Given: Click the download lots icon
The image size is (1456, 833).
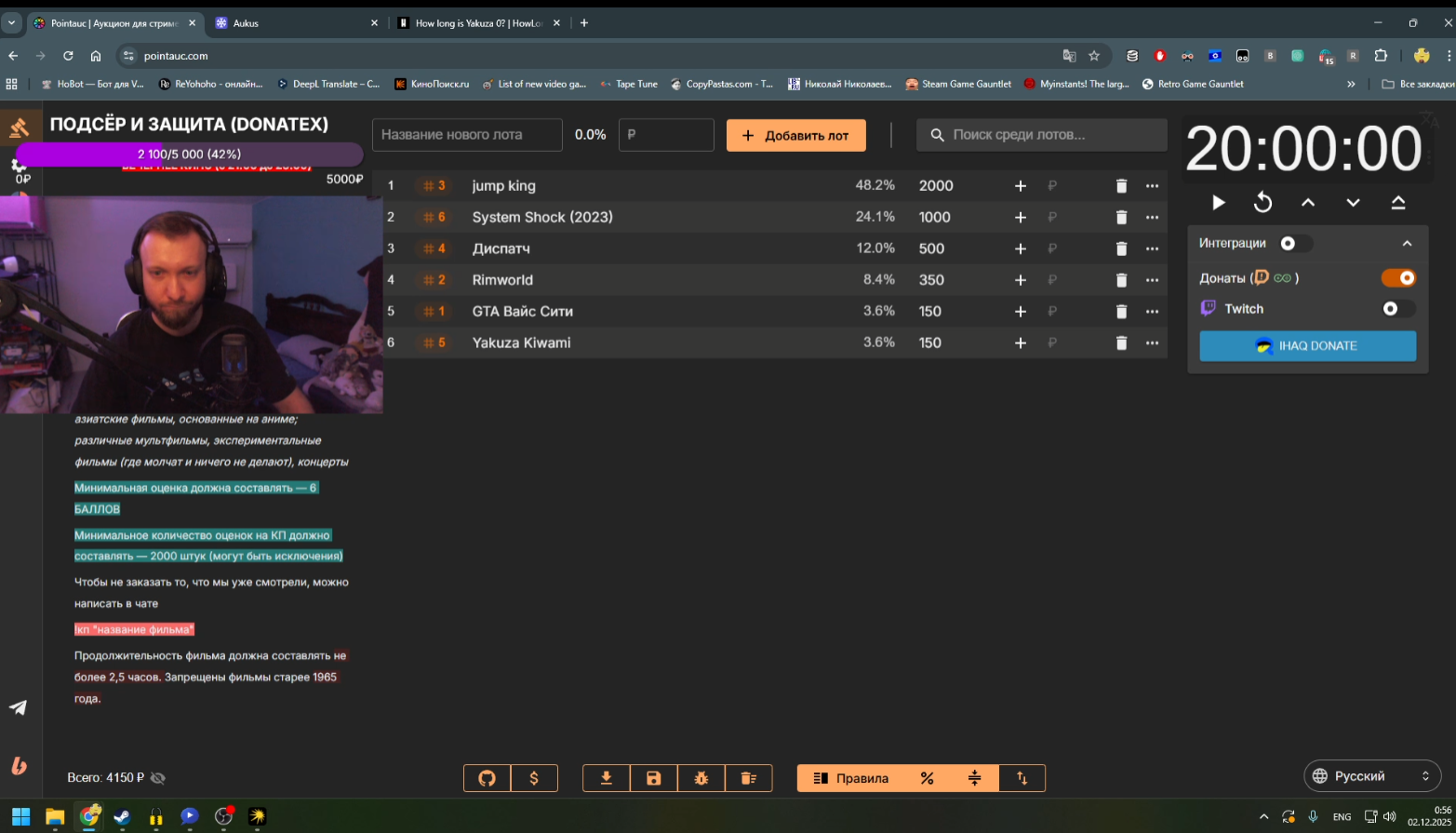Looking at the screenshot, I should (x=607, y=778).
